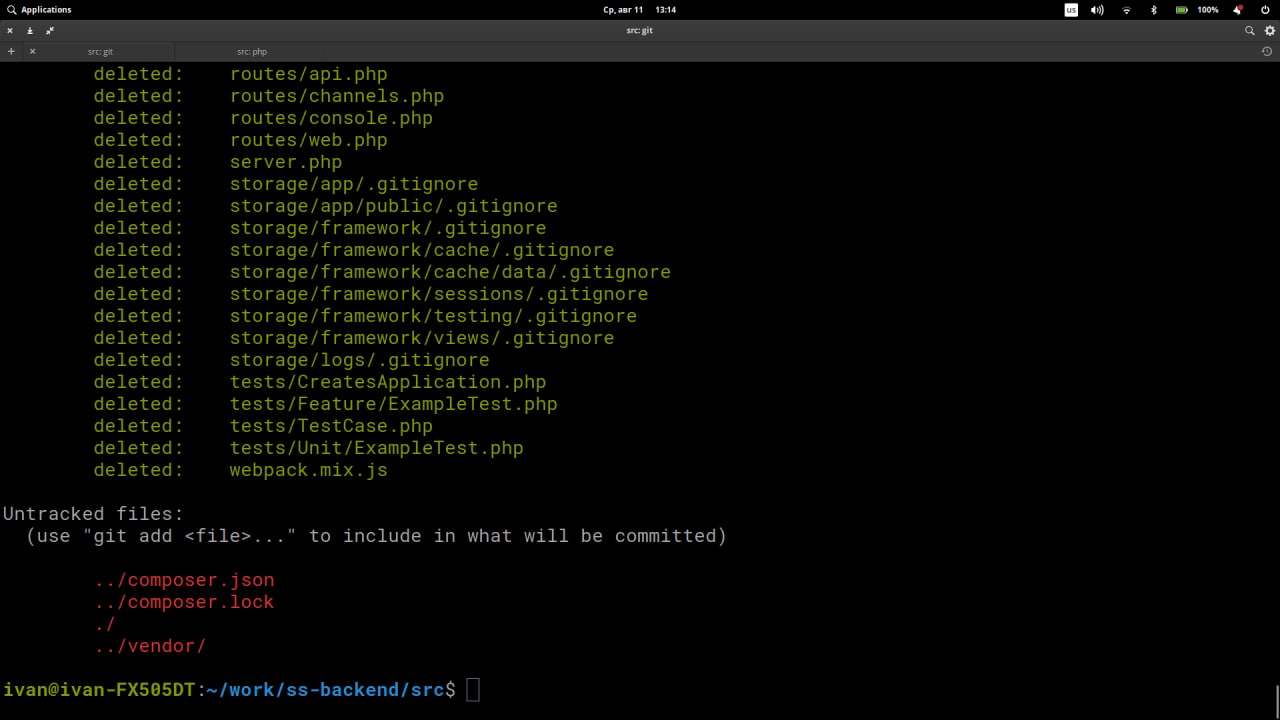
Task: Open the notifications bell indicator
Action: point(1238,10)
